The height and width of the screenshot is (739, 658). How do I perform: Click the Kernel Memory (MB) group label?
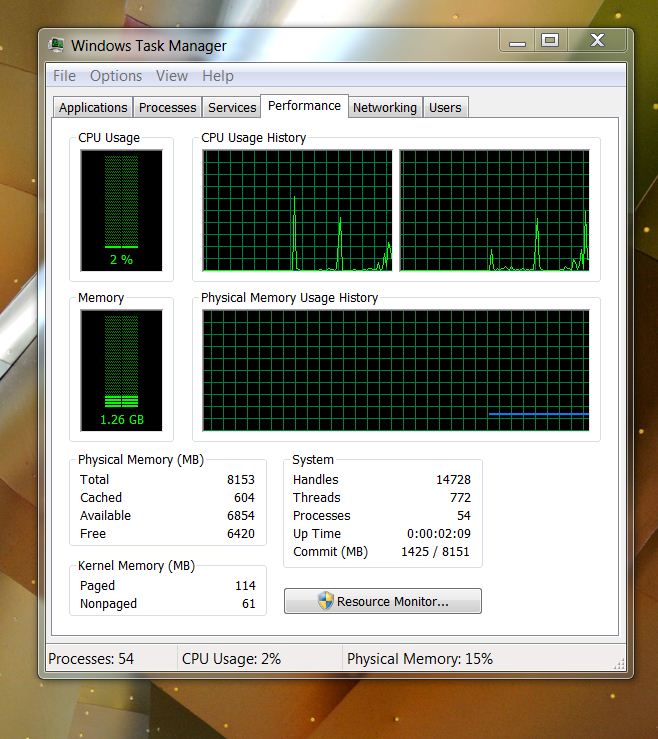click(x=136, y=566)
